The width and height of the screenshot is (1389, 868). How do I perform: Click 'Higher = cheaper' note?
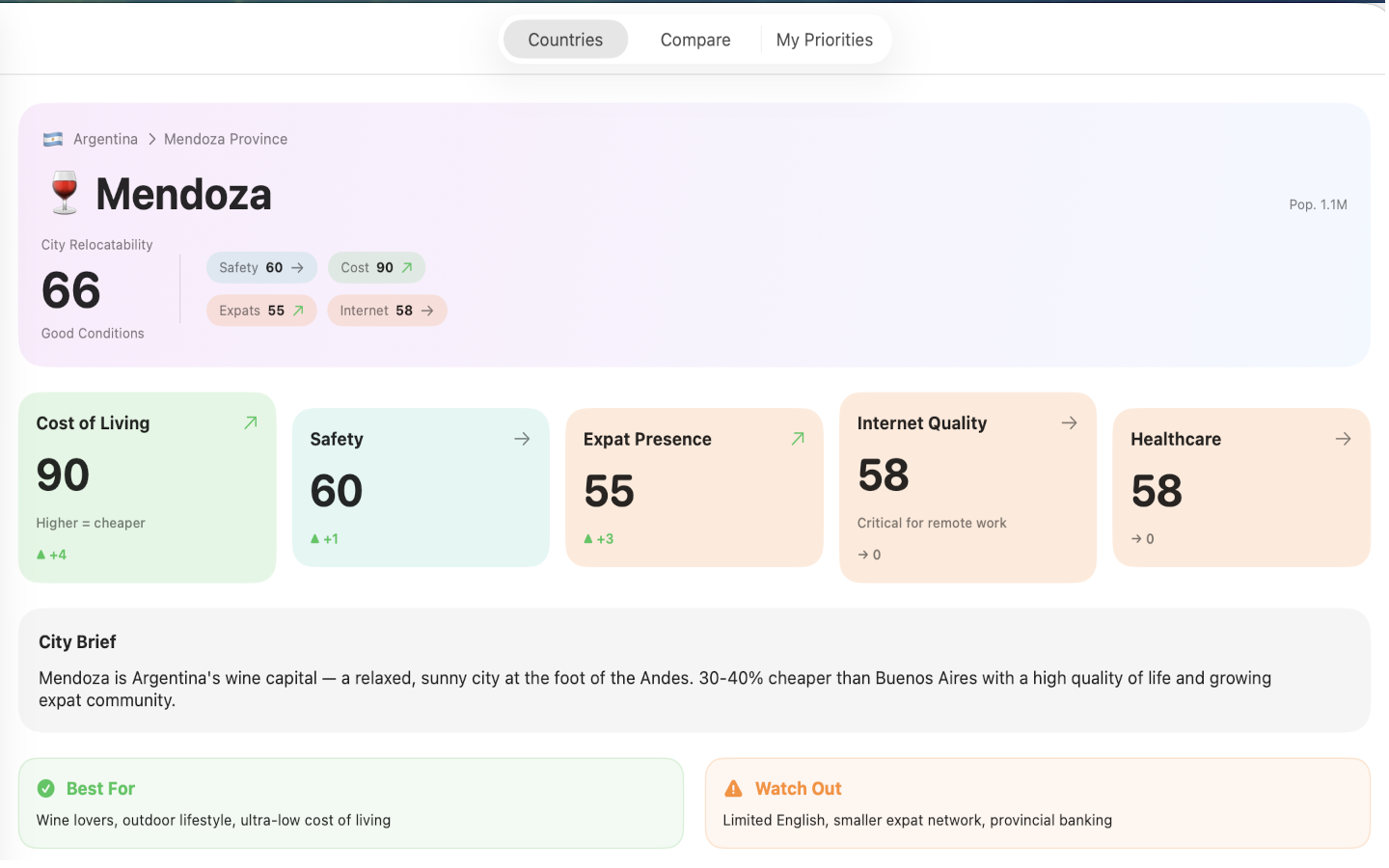[x=91, y=523]
